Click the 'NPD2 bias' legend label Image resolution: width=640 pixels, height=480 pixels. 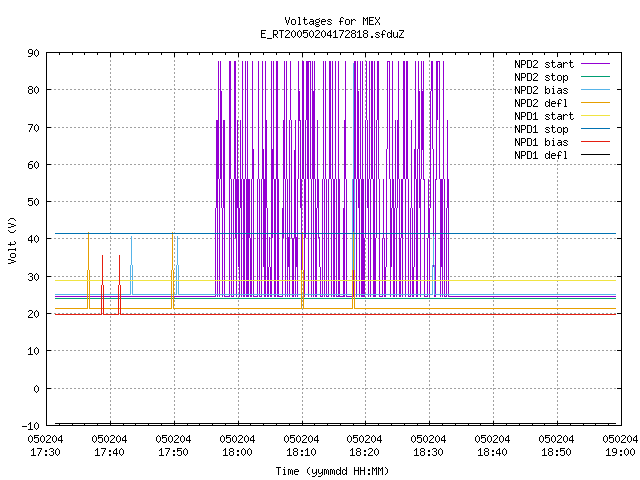541,90
